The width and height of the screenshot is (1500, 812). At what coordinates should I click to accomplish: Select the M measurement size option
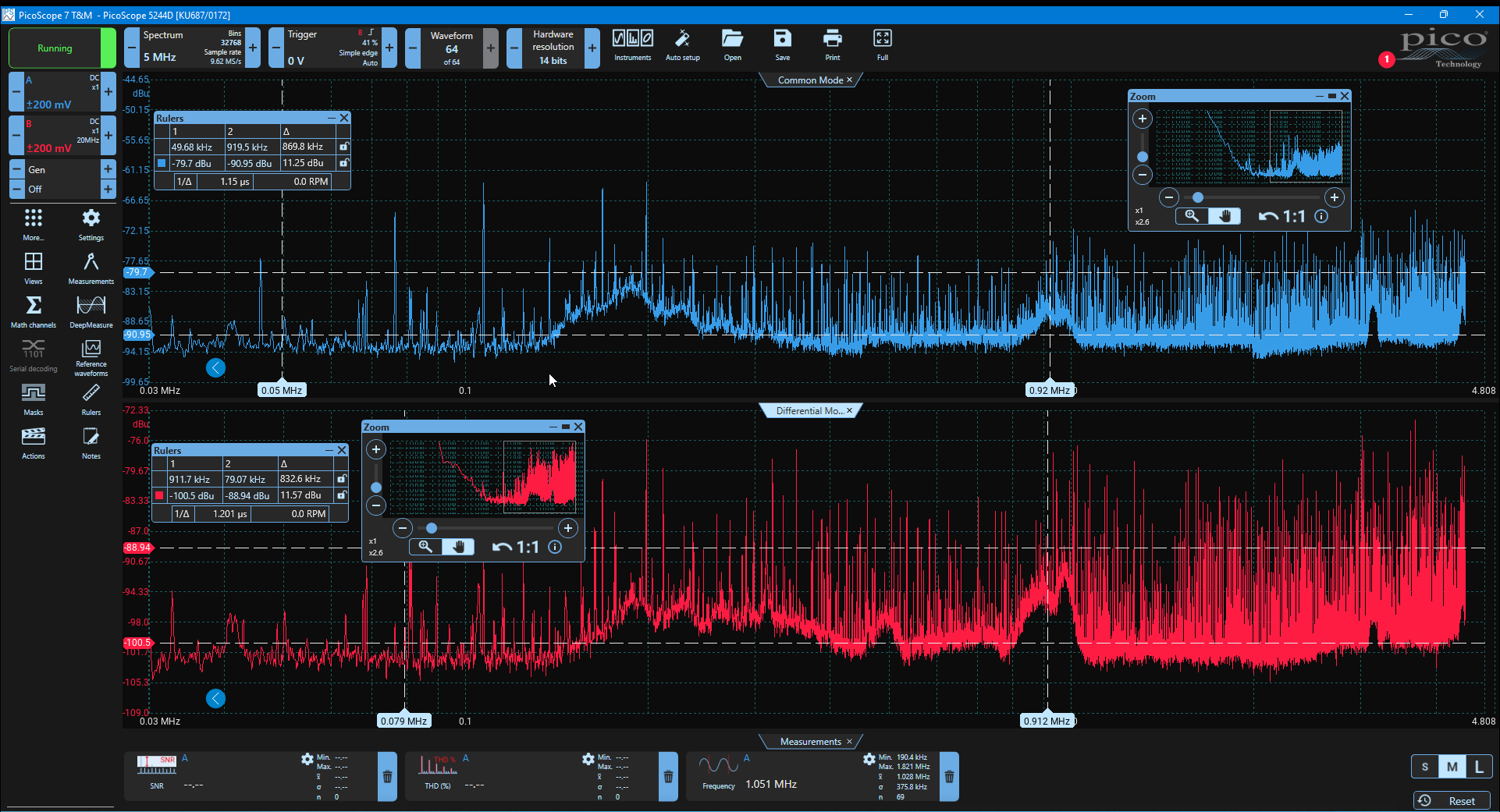1452,766
